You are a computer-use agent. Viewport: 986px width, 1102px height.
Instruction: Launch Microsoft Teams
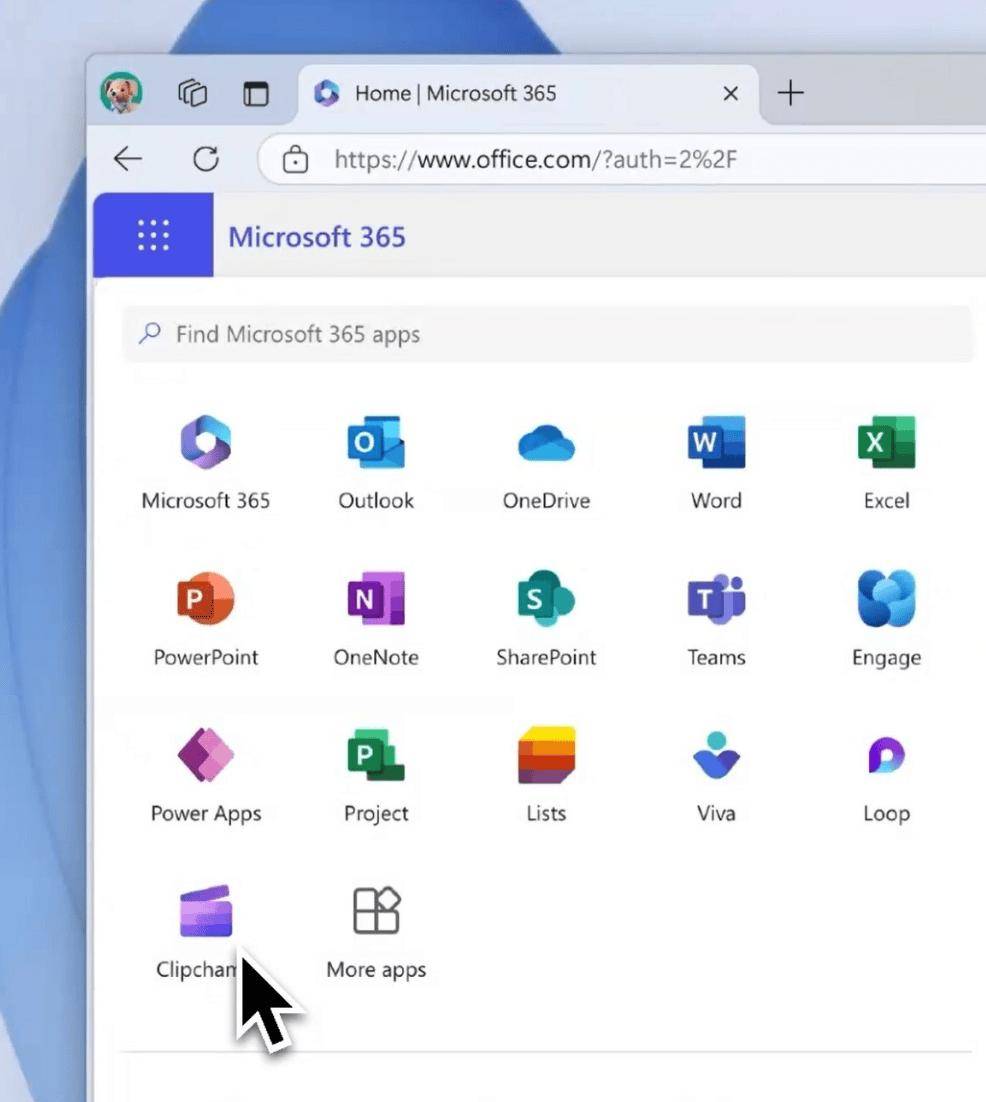716,618
